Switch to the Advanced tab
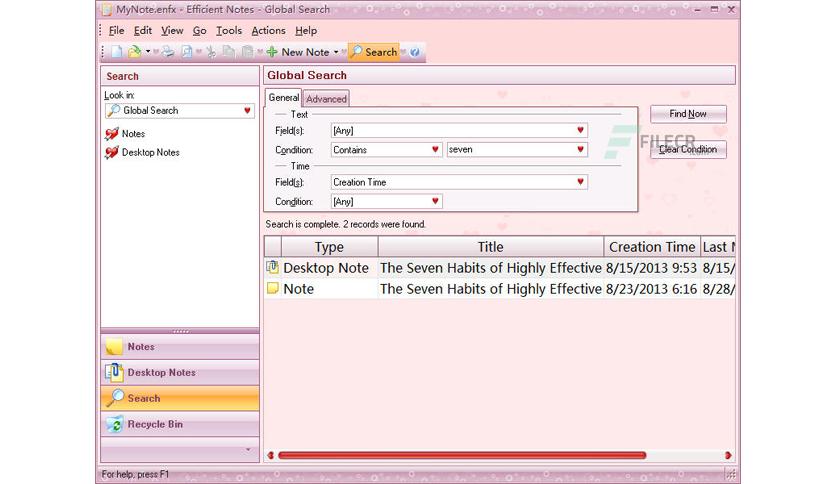 326,99
